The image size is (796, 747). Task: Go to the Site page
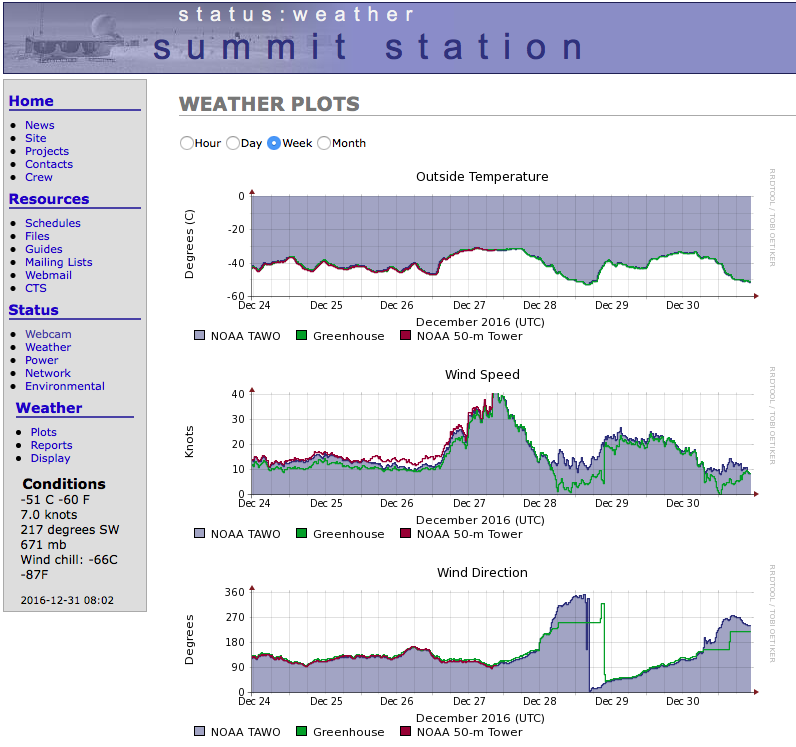point(36,138)
